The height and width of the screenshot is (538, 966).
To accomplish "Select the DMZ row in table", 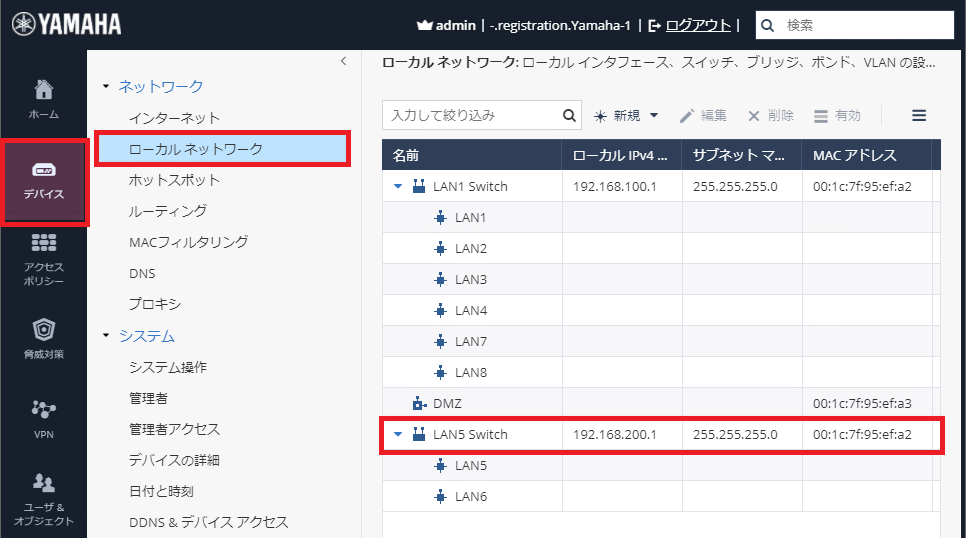I will point(447,404).
